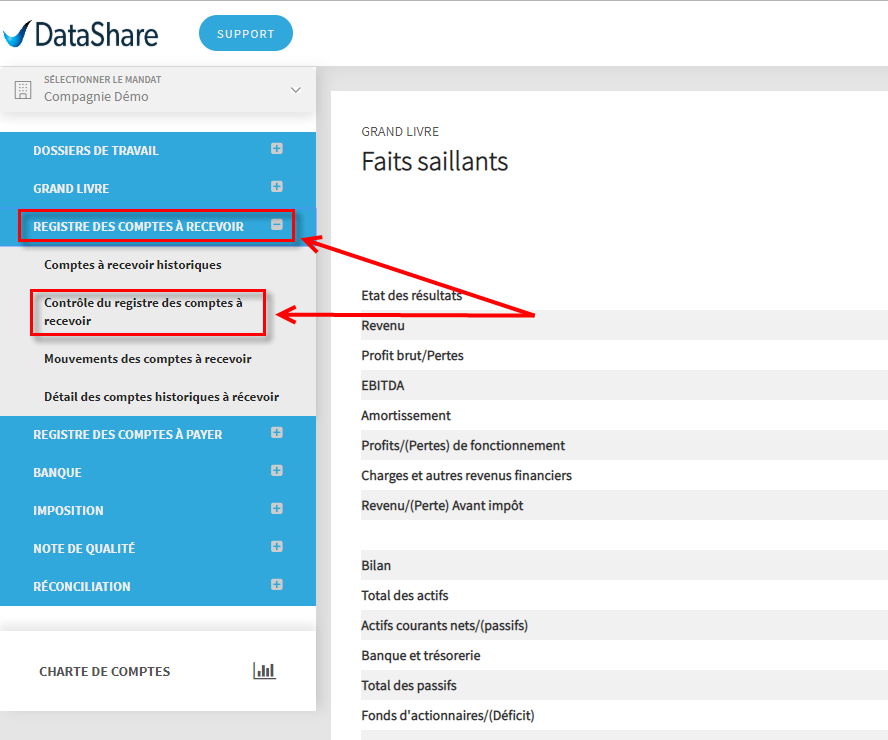Viewport: 888px width, 740px height.
Task: Select Contrôle du registre des comptes à recevoir
Action: click(x=143, y=311)
